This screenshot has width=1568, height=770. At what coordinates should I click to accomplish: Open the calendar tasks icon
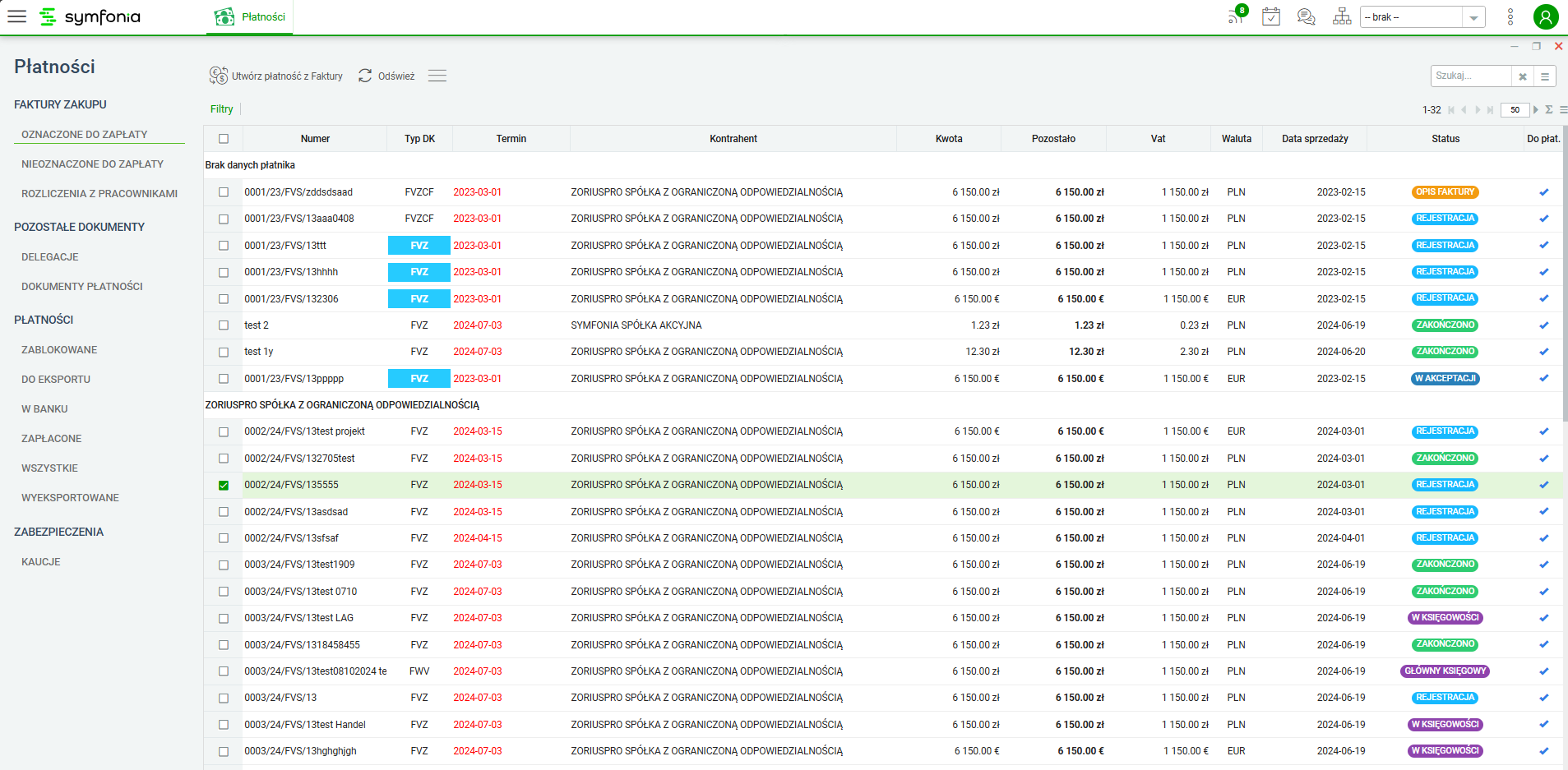point(1271,16)
